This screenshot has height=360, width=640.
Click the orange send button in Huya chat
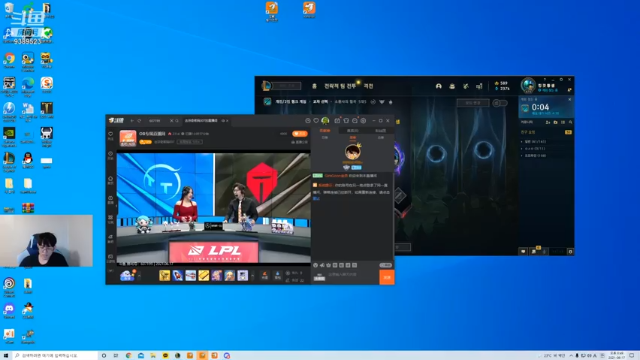[387, 278]
